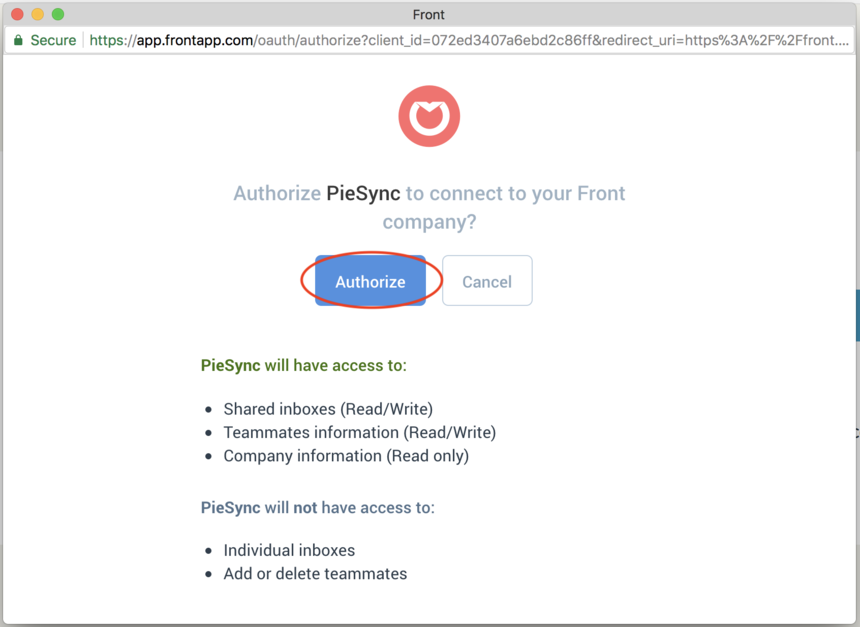The image size is (860, 627).
Task: Minimize the window using the yellow button
Action: coord(37,14)
